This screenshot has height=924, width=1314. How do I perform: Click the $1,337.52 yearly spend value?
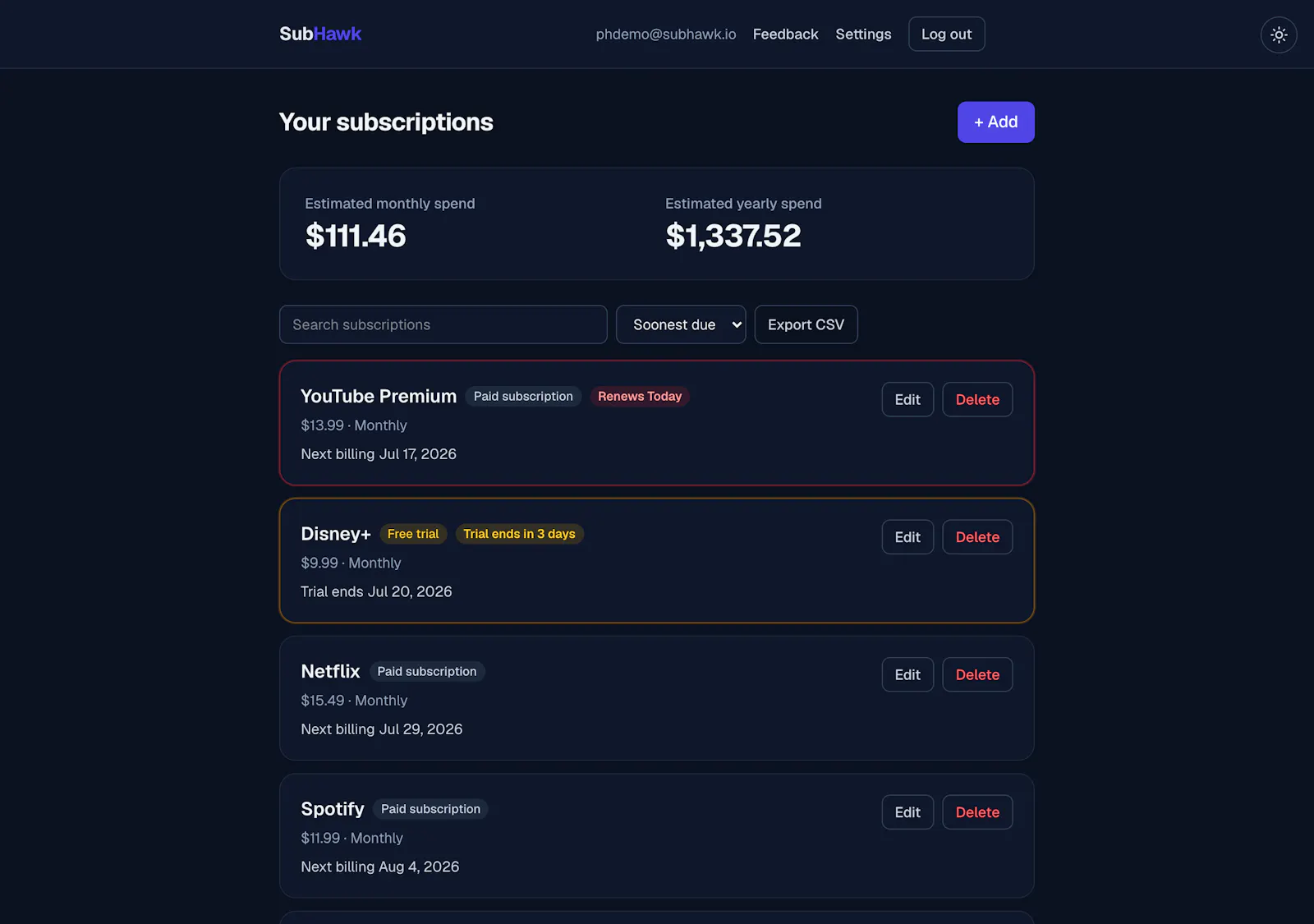(x=733, y=236)
